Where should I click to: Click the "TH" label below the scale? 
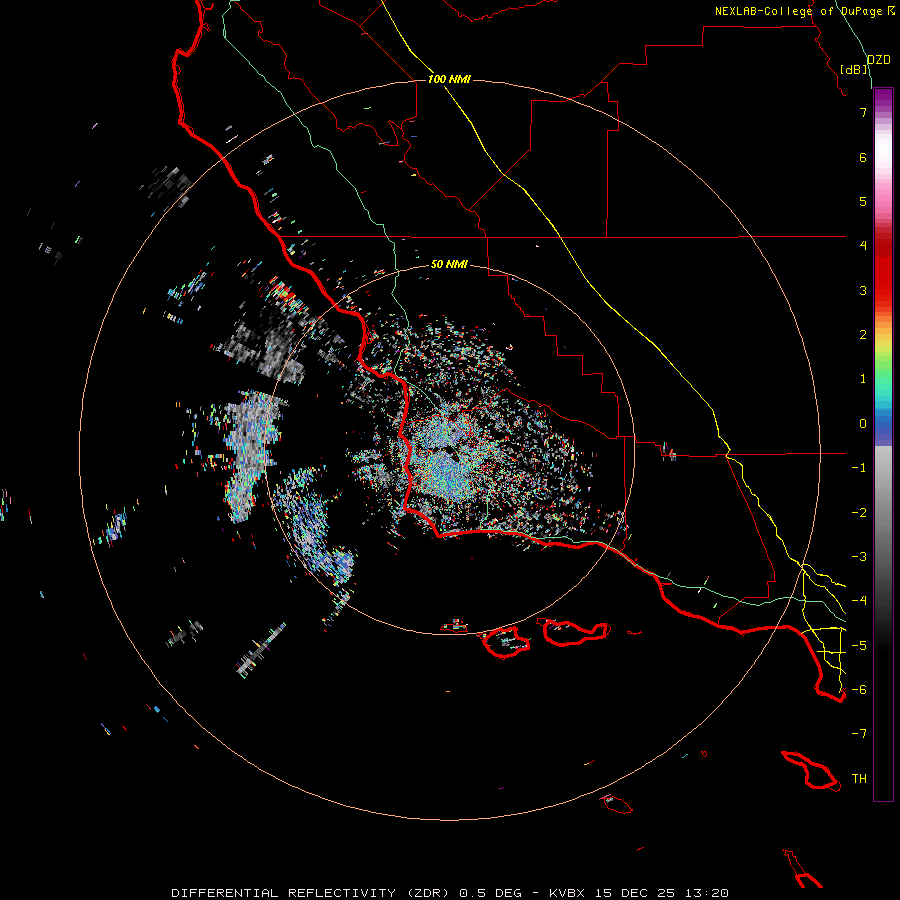coord(859,779)
